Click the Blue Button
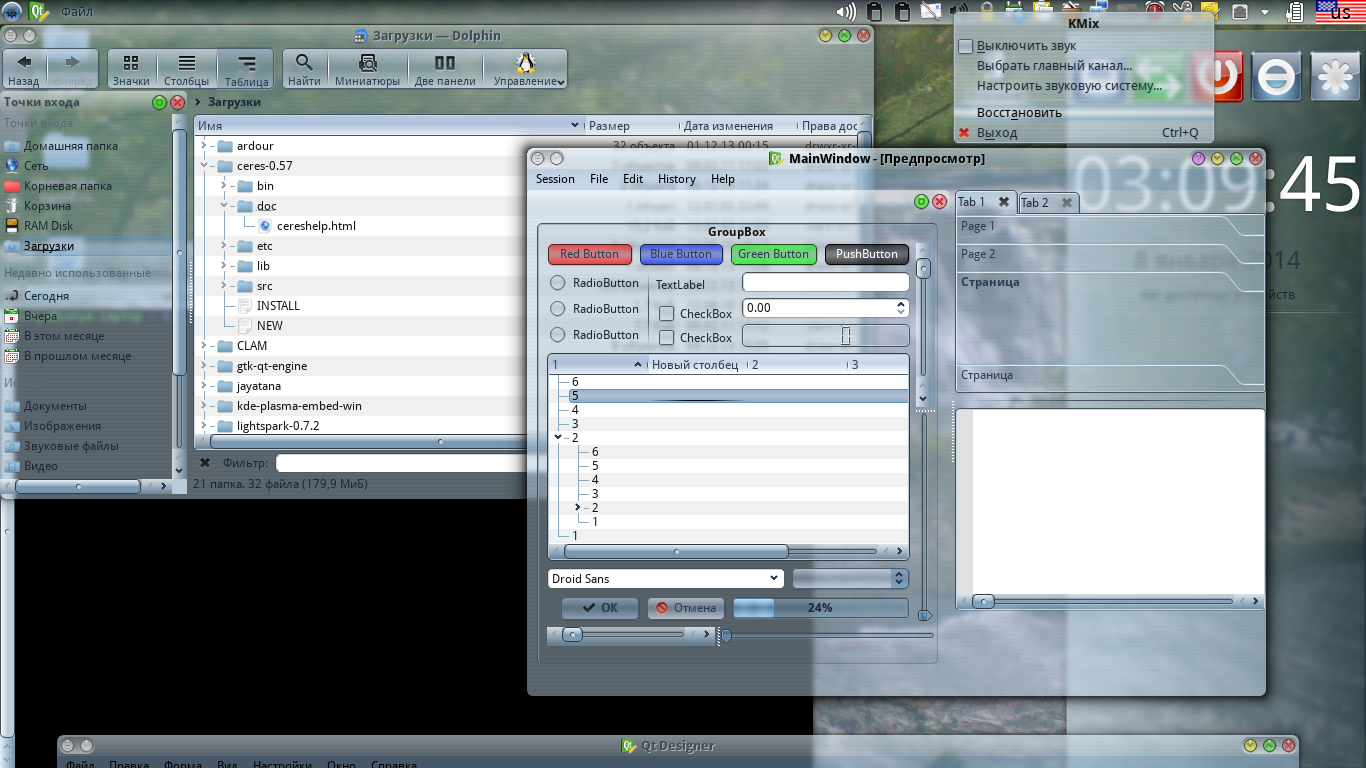 tap(680, 254)
